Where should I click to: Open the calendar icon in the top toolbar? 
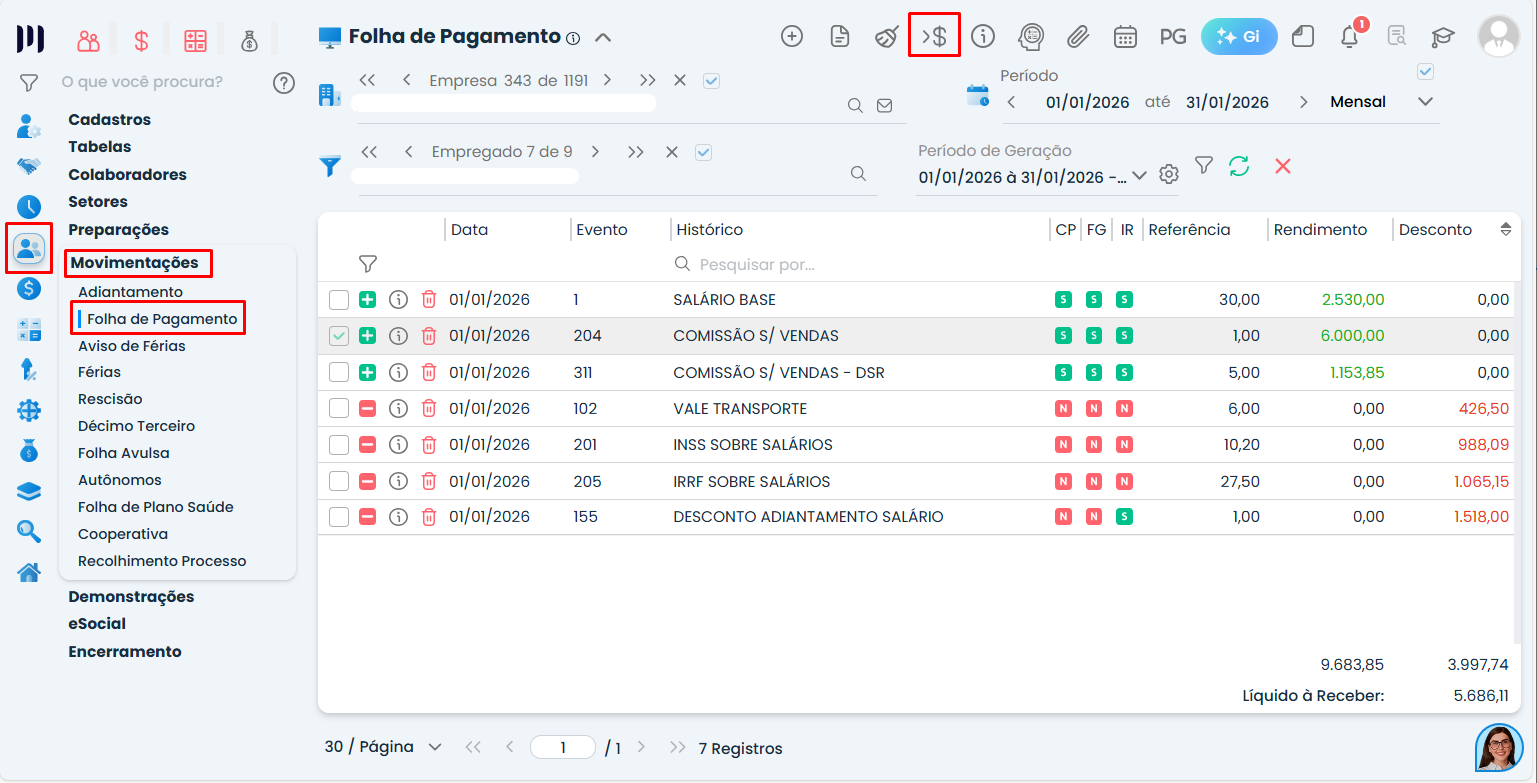[1126, 36]
